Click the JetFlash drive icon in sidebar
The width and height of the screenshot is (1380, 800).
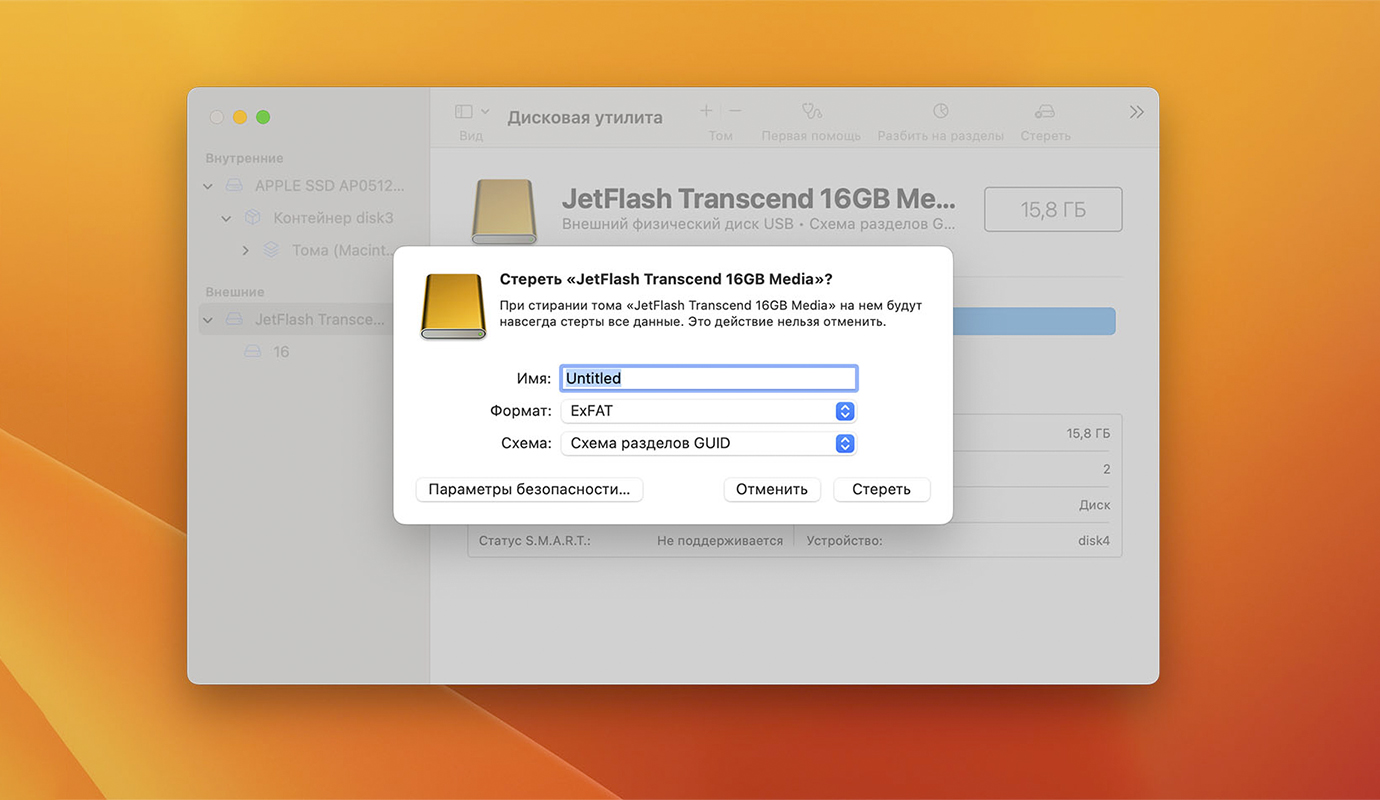234,320
